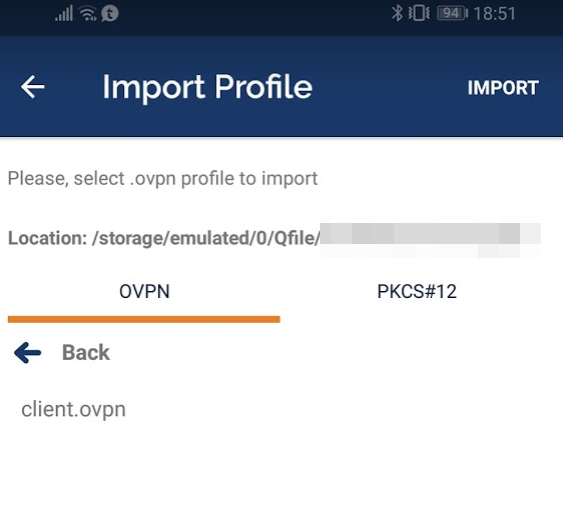Tap the 't' chat notification icon
The image size is (563, 508).
(x=110, y=14)
